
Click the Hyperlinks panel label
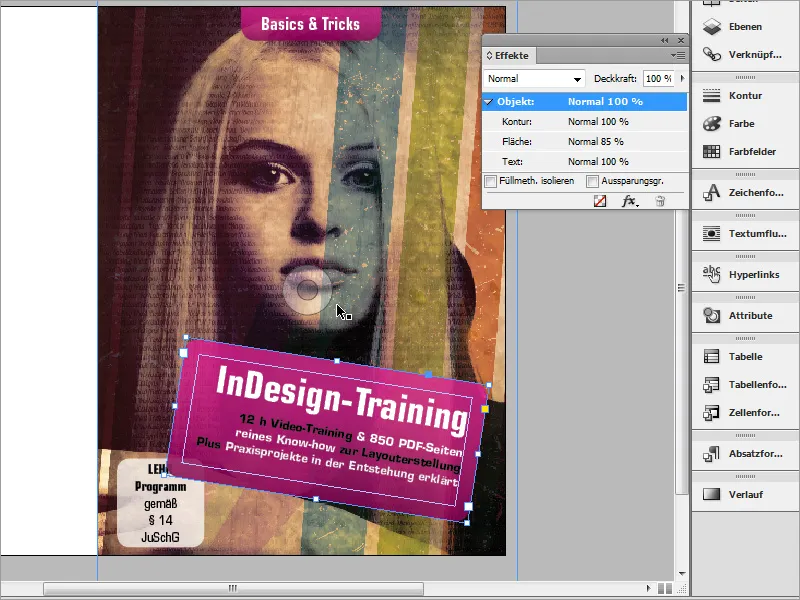pos(754,274)
